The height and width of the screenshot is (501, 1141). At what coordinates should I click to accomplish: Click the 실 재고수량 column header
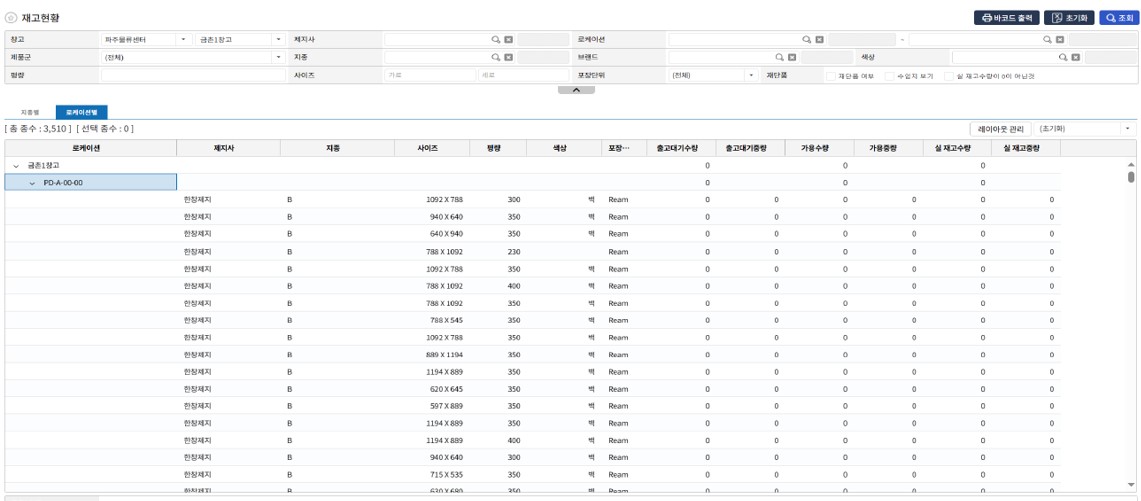(x=957, y=148)
